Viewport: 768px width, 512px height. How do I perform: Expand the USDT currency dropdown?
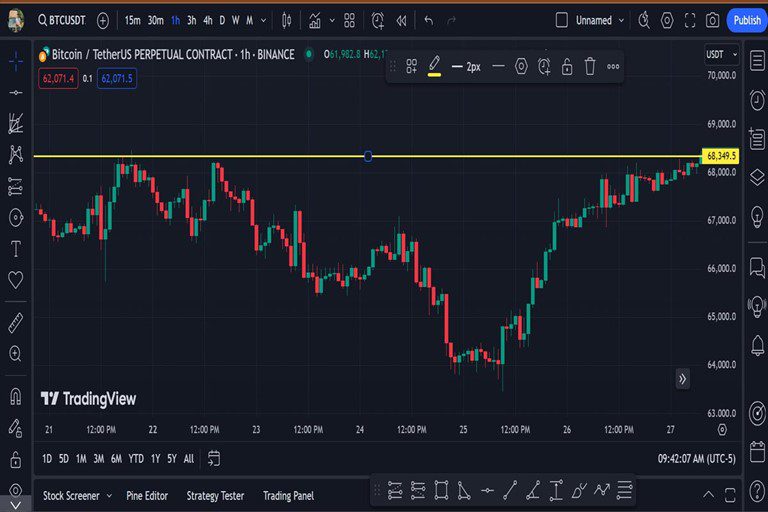point(721,54)
